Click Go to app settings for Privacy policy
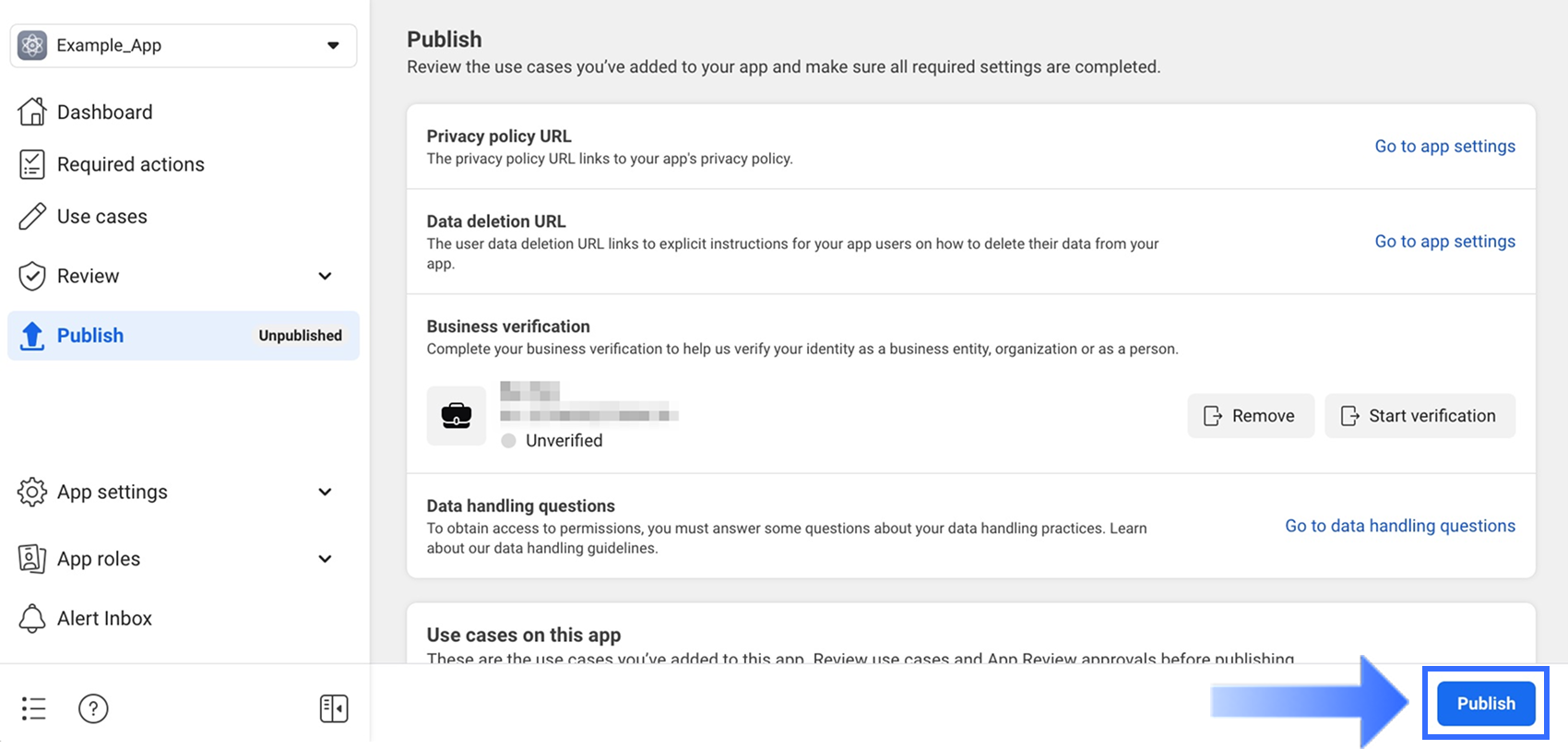This screenshot has height=749, width=1568. pyautogui.click(x=1444, y=147)
